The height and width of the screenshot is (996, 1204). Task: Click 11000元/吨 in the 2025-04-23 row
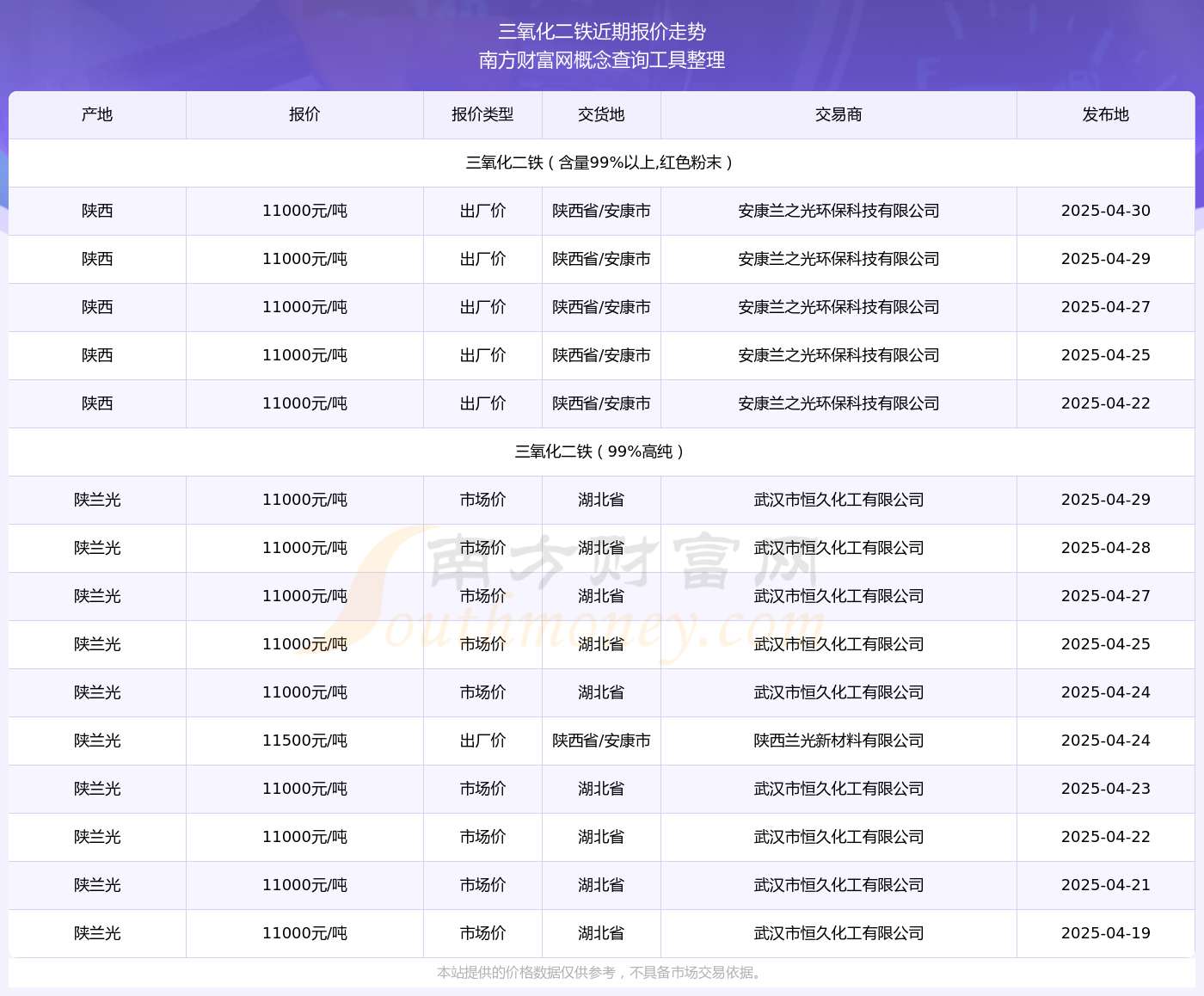coord(304,789)
